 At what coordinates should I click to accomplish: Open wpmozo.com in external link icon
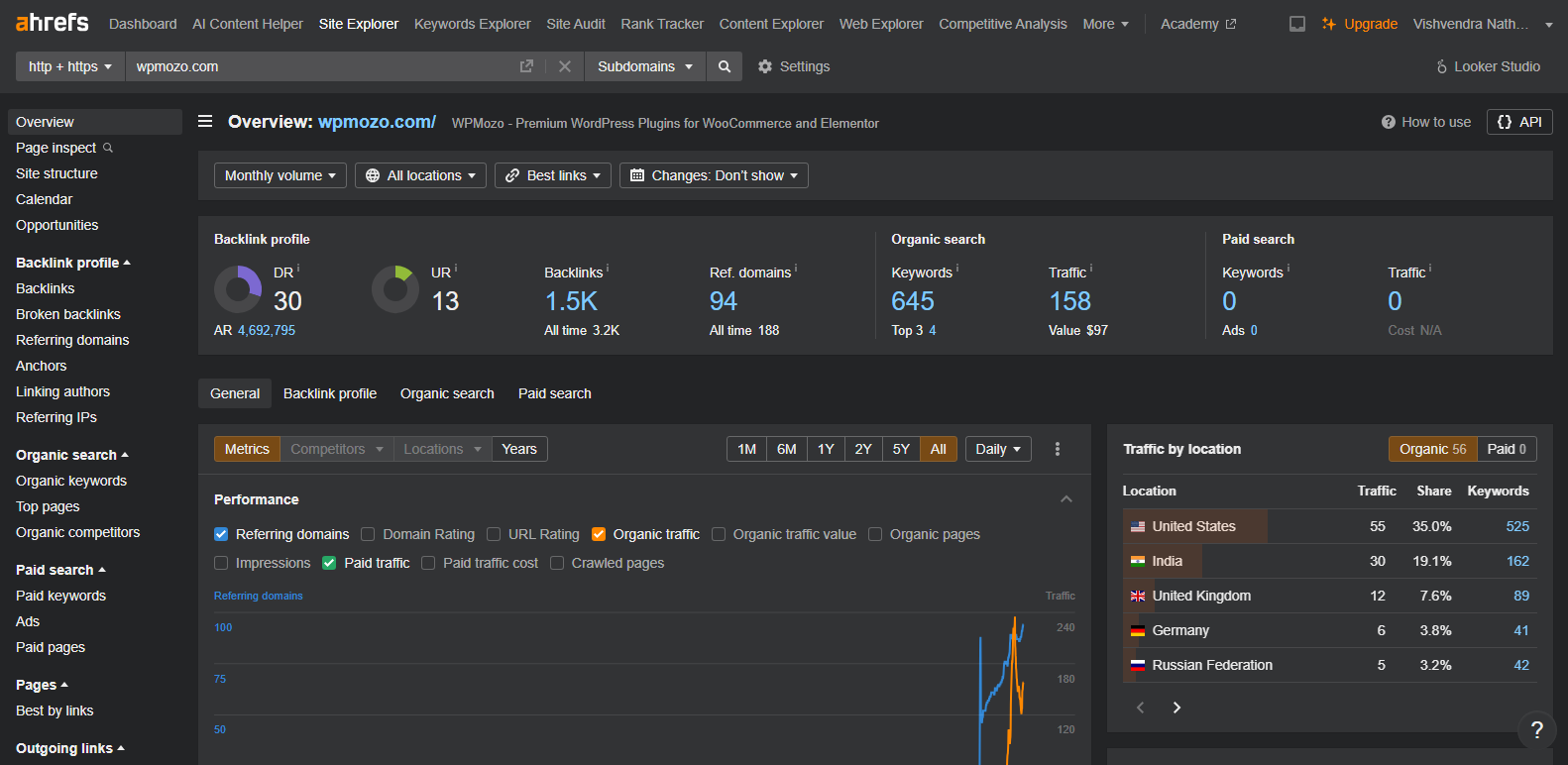[526, 66]
